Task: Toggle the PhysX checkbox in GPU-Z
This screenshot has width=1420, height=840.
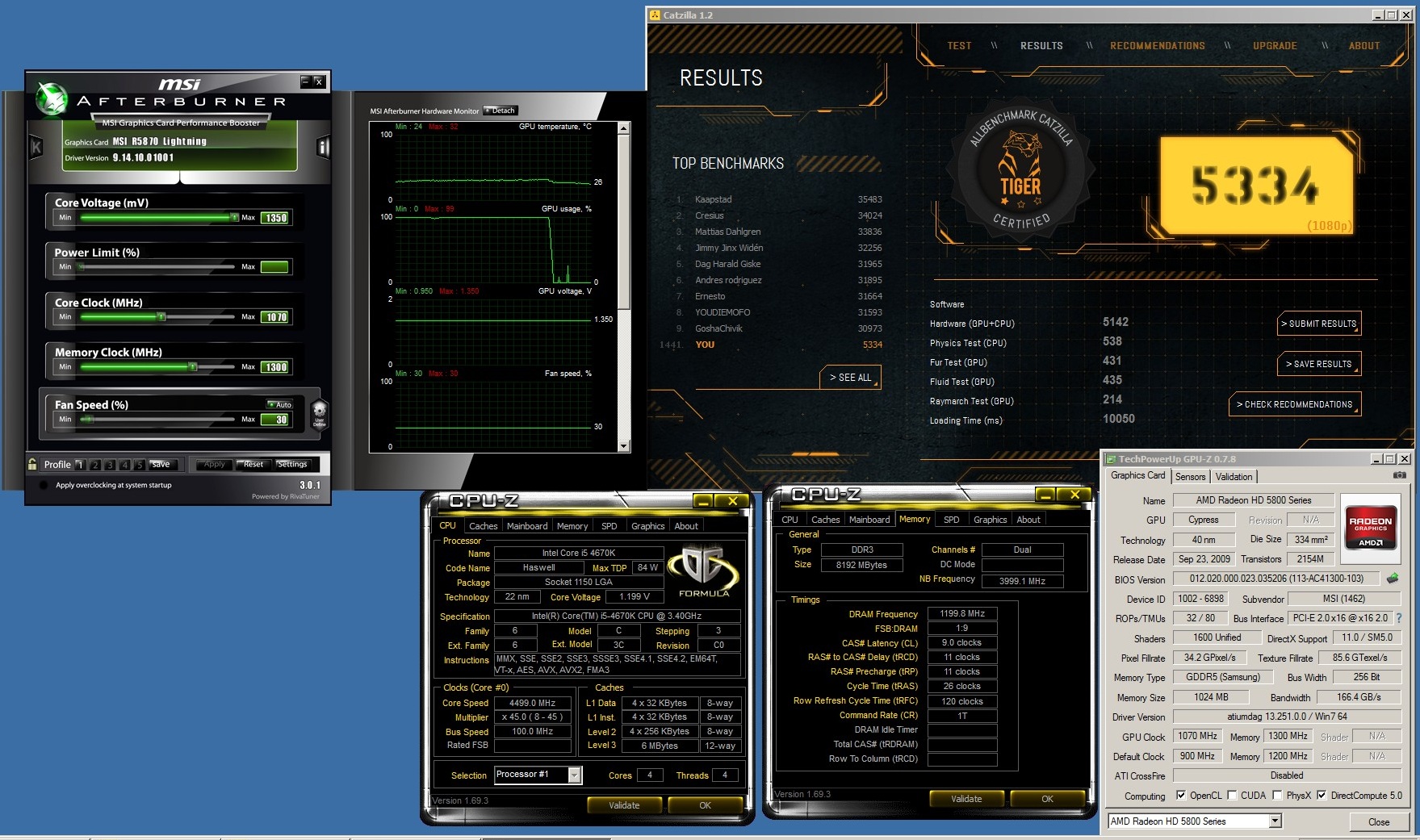Action: (1277, 796)
